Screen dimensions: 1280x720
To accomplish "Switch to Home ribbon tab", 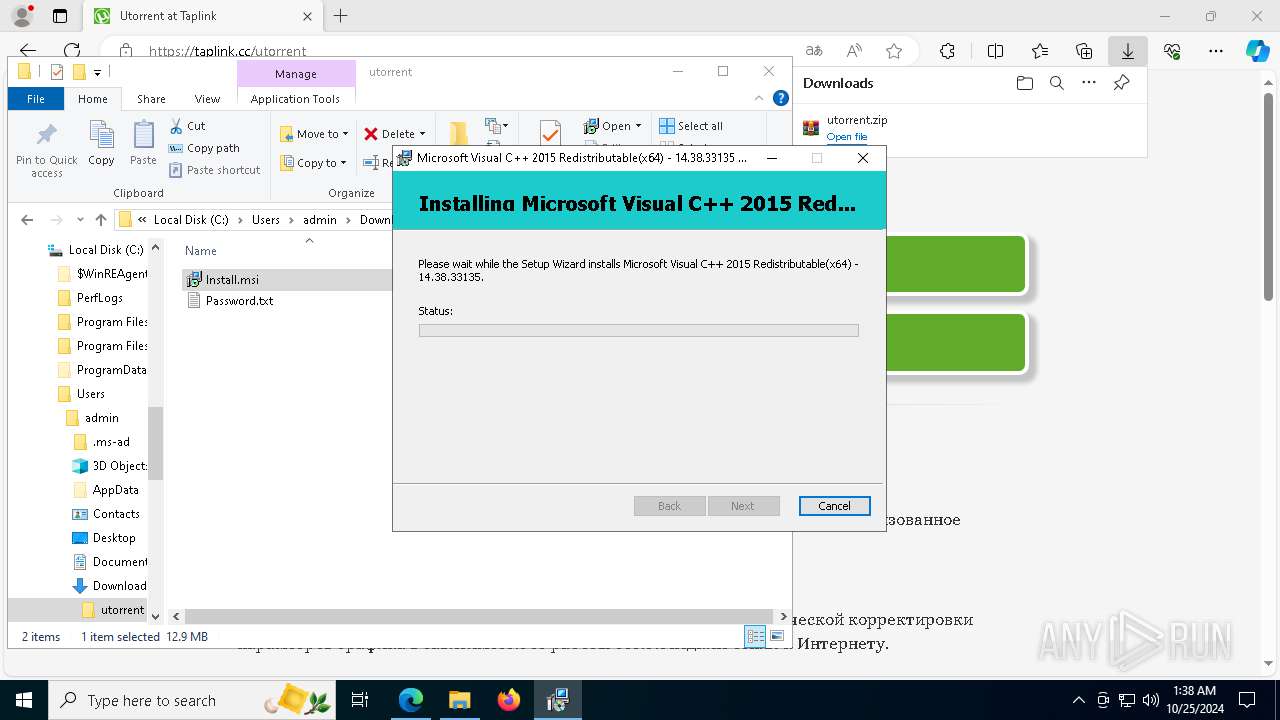I will (93, 99).
